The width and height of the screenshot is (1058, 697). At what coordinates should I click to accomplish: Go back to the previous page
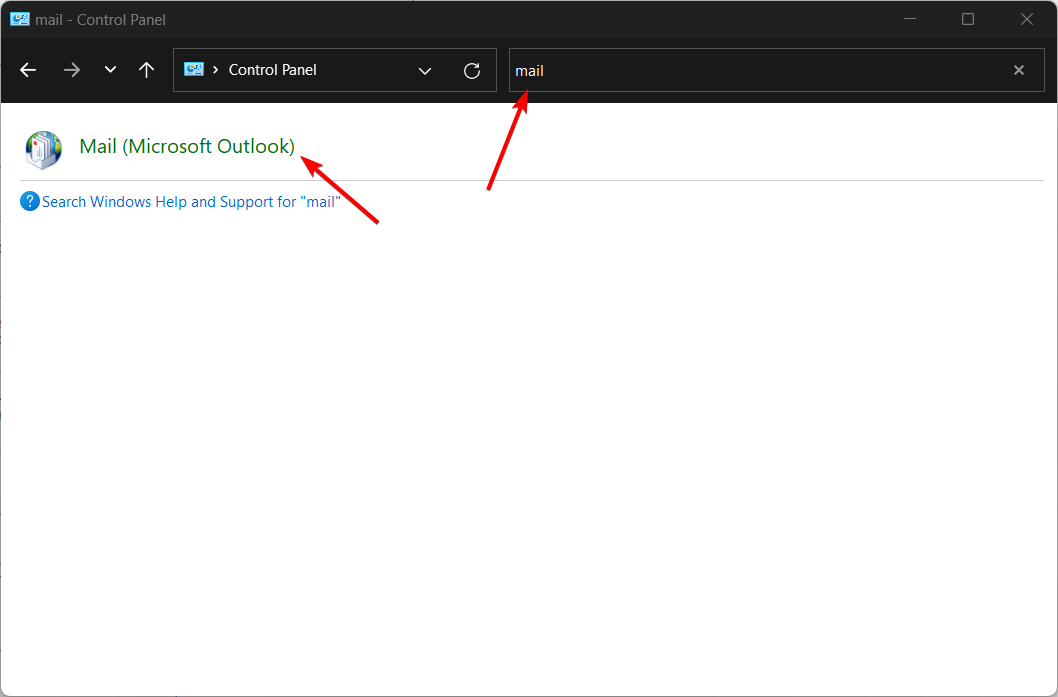(28, 70)
